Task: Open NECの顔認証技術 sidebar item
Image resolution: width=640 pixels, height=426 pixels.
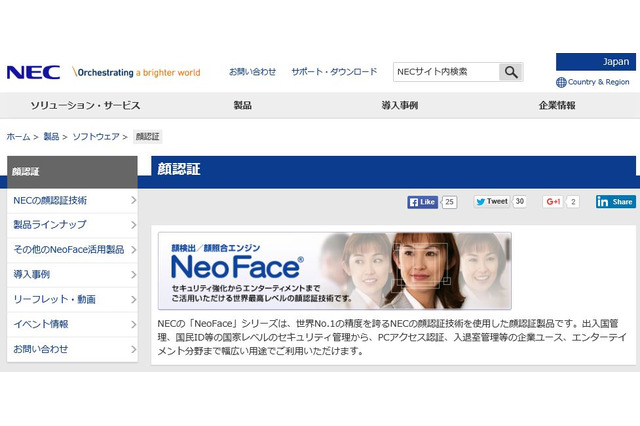Action: pyautogui.click(x=72, y=200)
